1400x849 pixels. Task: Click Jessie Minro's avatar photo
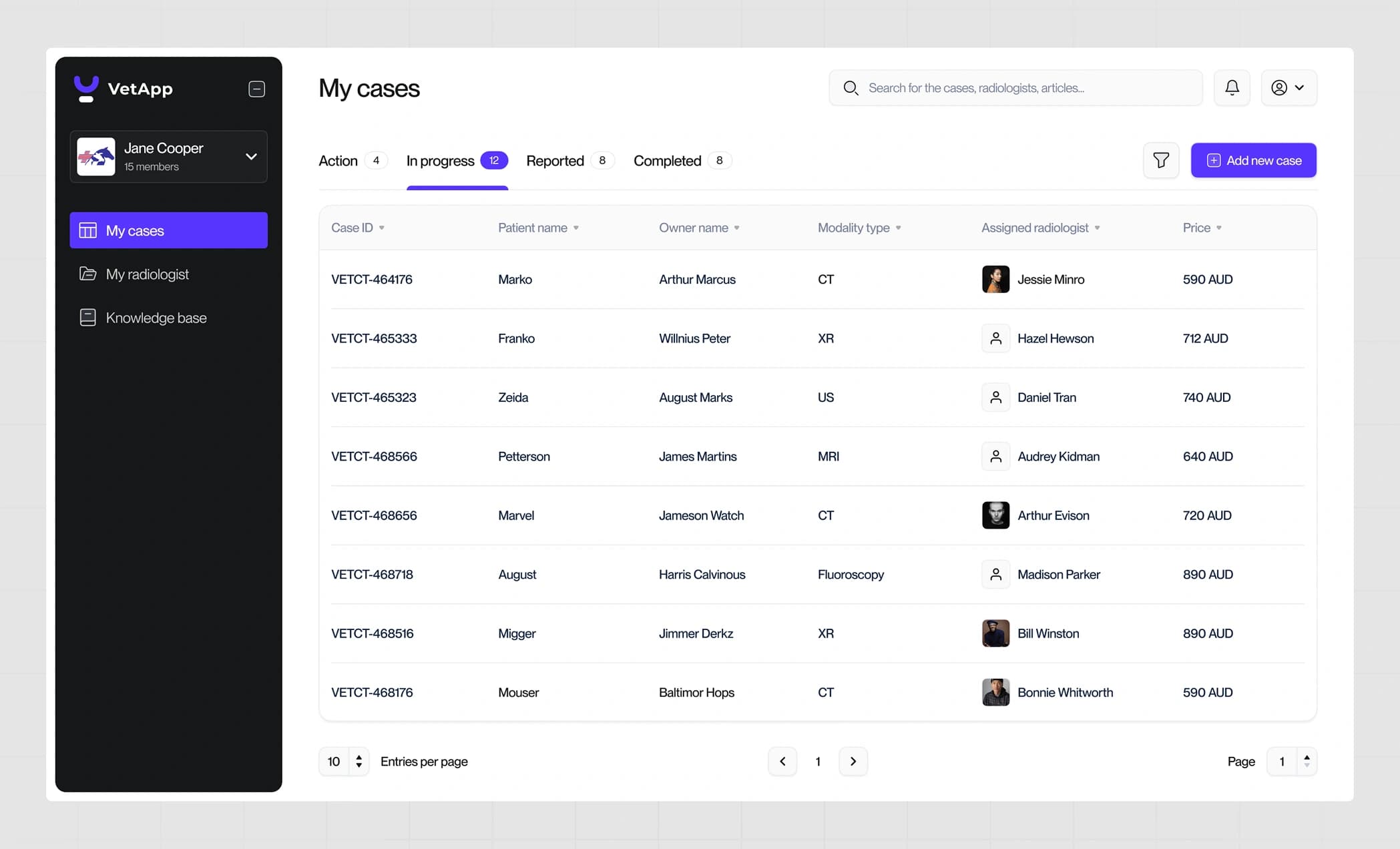pos(995,280)
